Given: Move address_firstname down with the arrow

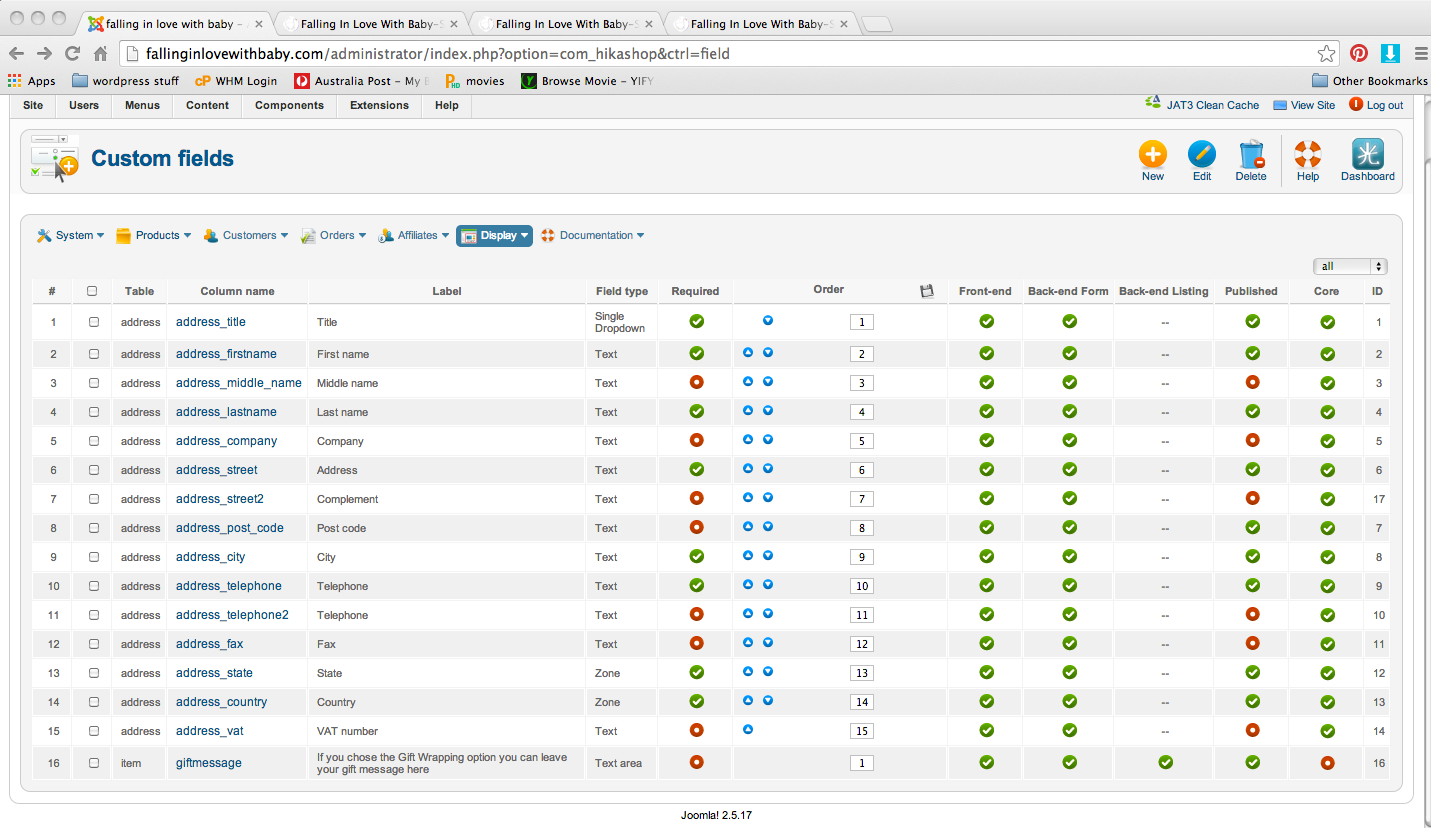Looking at the screenshot, I should pyautogui.click(x=768, y=353).
